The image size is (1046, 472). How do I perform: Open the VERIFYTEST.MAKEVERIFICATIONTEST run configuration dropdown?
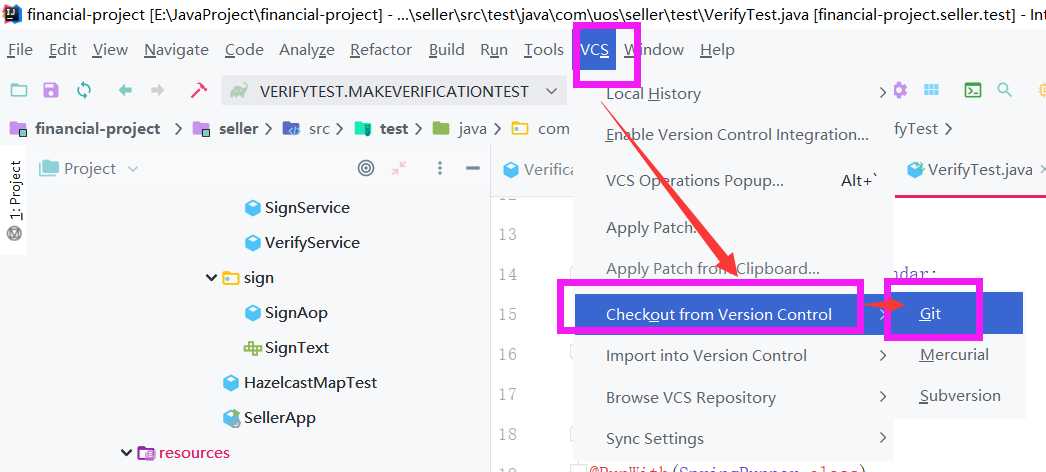click(x=394, y=91)
